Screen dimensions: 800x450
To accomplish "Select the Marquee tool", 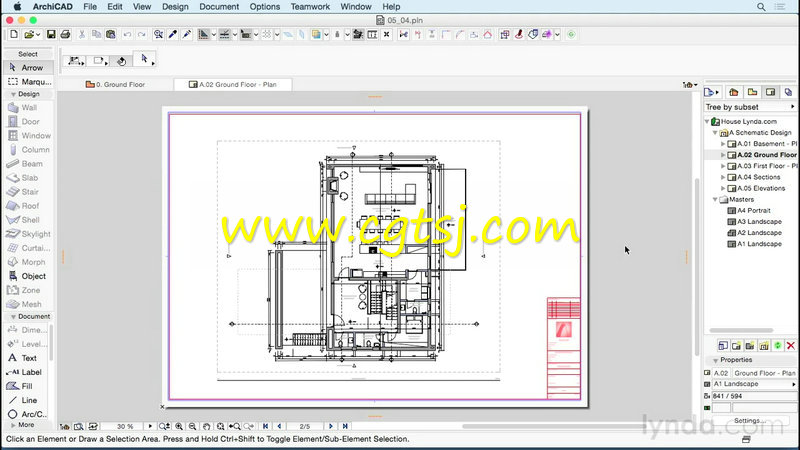I will coord(28,82).
